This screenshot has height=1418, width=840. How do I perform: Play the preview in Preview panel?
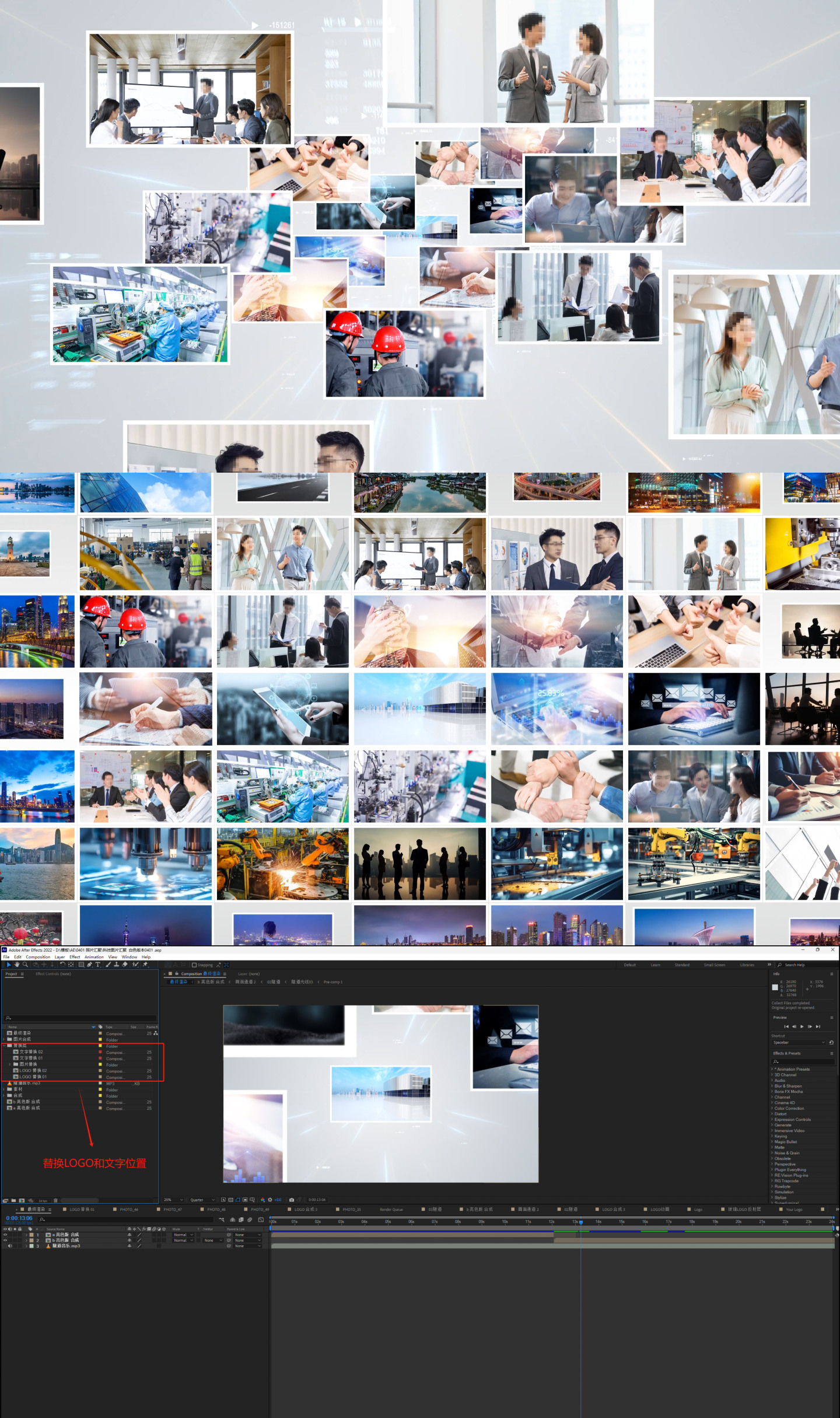[x=801, y=1026]
